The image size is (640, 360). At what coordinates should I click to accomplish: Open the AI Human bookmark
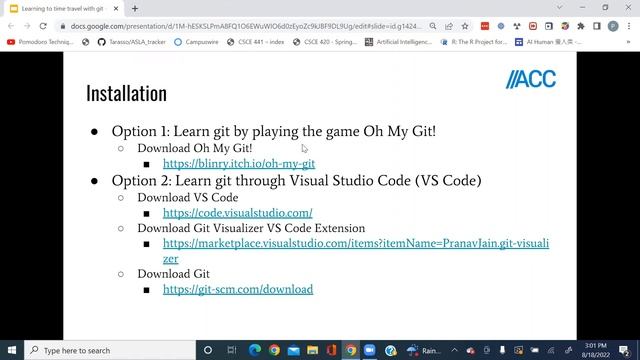549,42
